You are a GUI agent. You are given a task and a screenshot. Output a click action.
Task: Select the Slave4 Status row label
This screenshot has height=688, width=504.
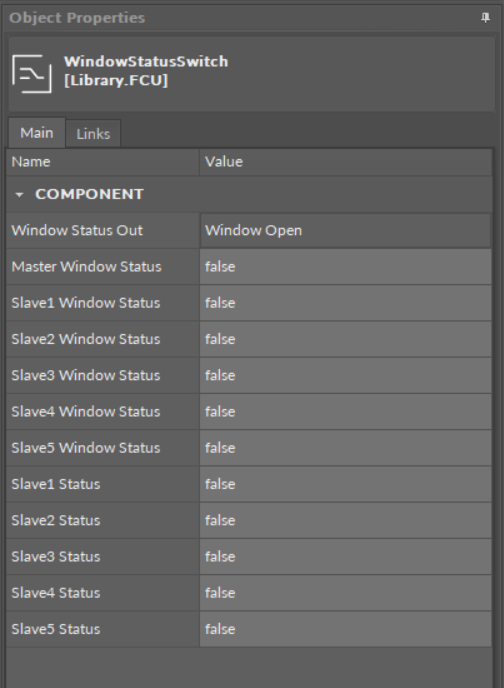tap(56, 593)
